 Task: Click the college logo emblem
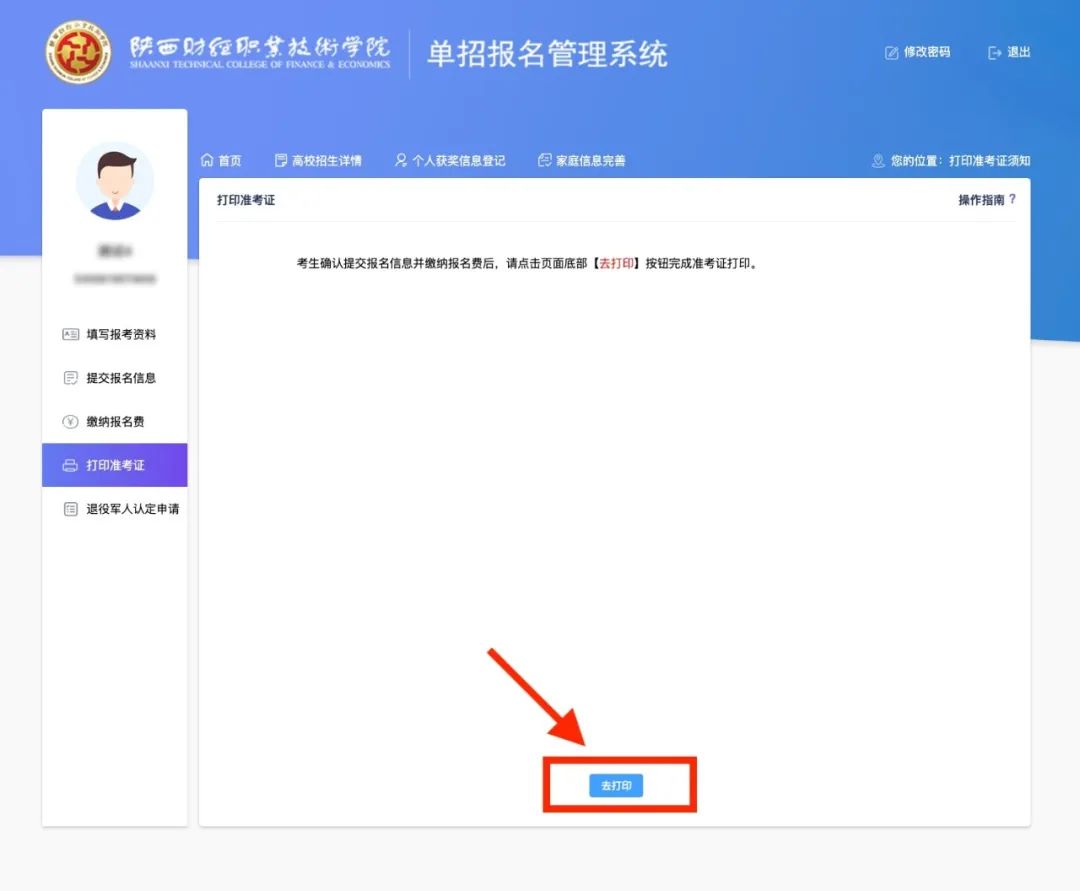(78, 52)
